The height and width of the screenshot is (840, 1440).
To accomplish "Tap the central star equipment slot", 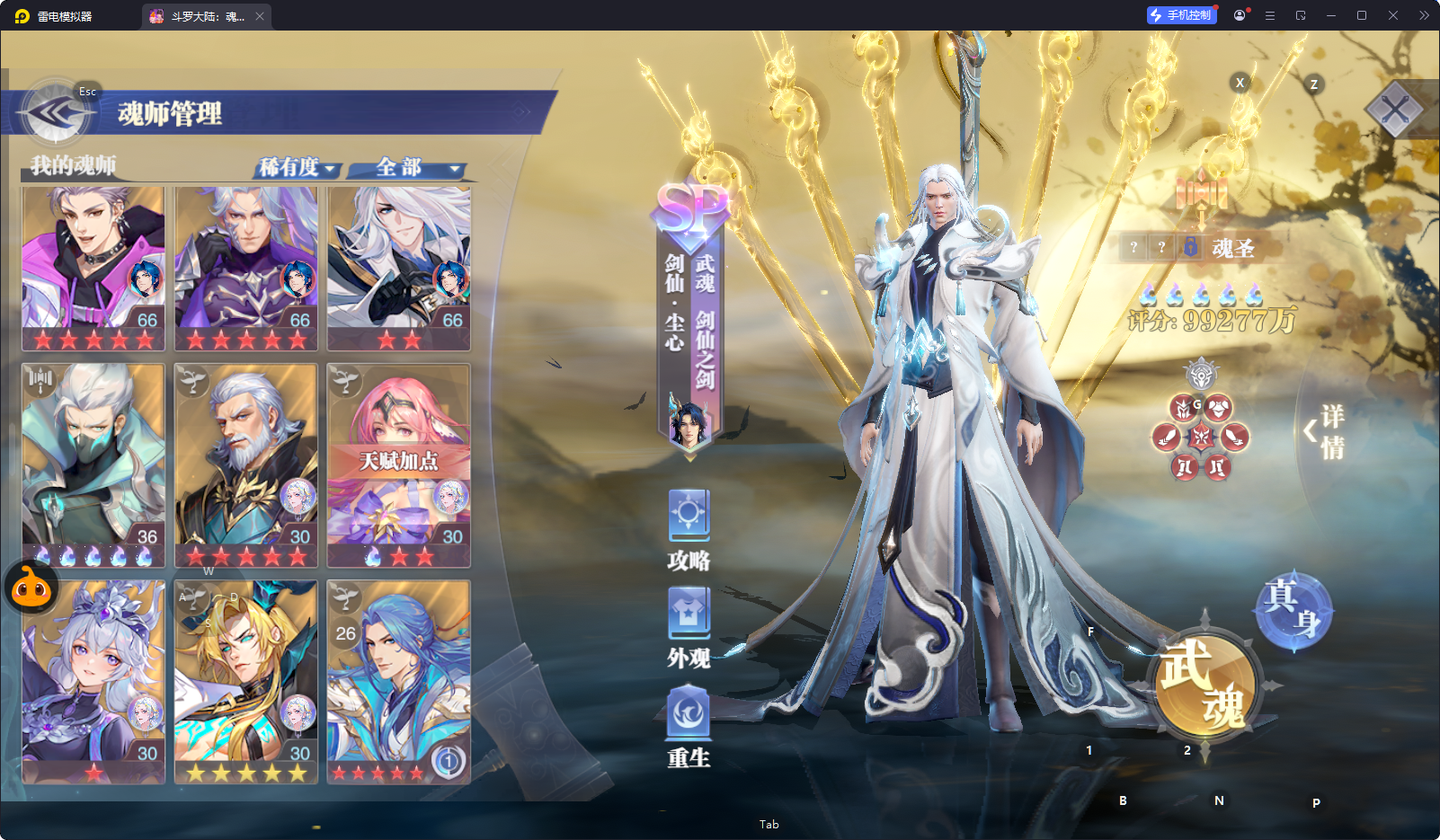I will point(1201,438).
